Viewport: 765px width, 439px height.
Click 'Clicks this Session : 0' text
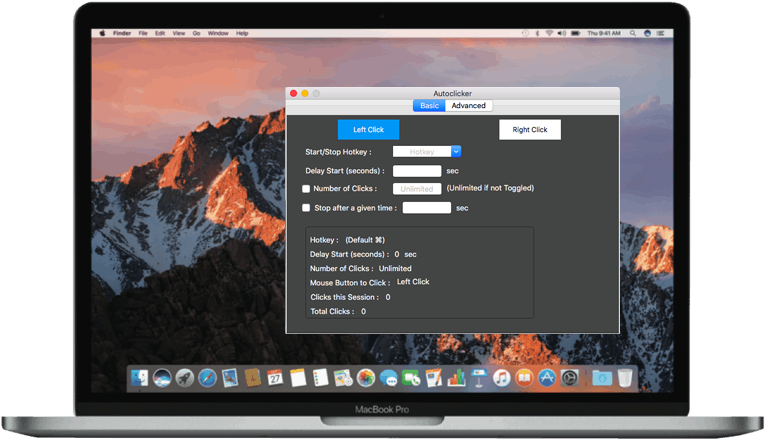click(350, 297)
